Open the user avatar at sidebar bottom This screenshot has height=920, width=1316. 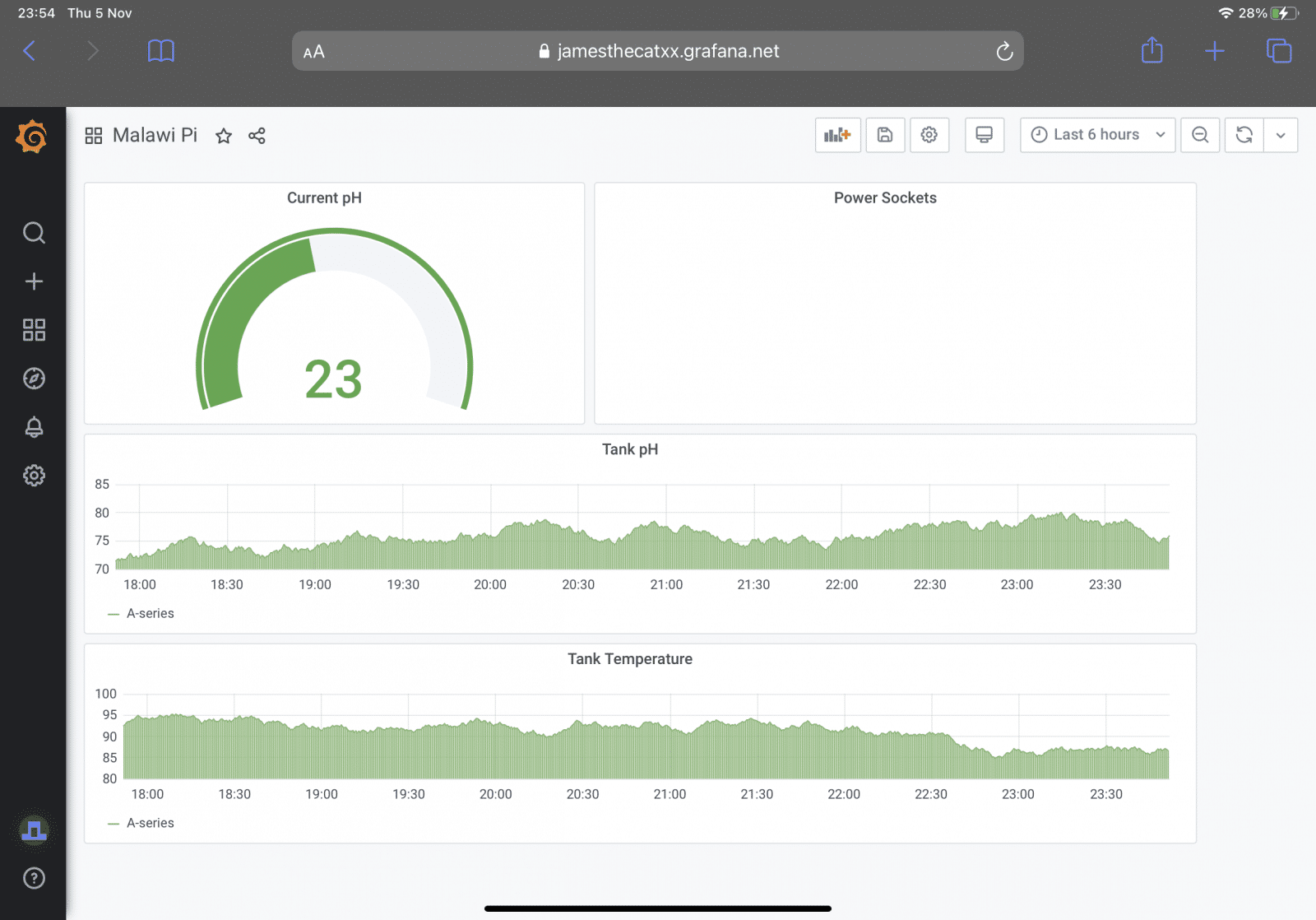click(x=34, y=830)
